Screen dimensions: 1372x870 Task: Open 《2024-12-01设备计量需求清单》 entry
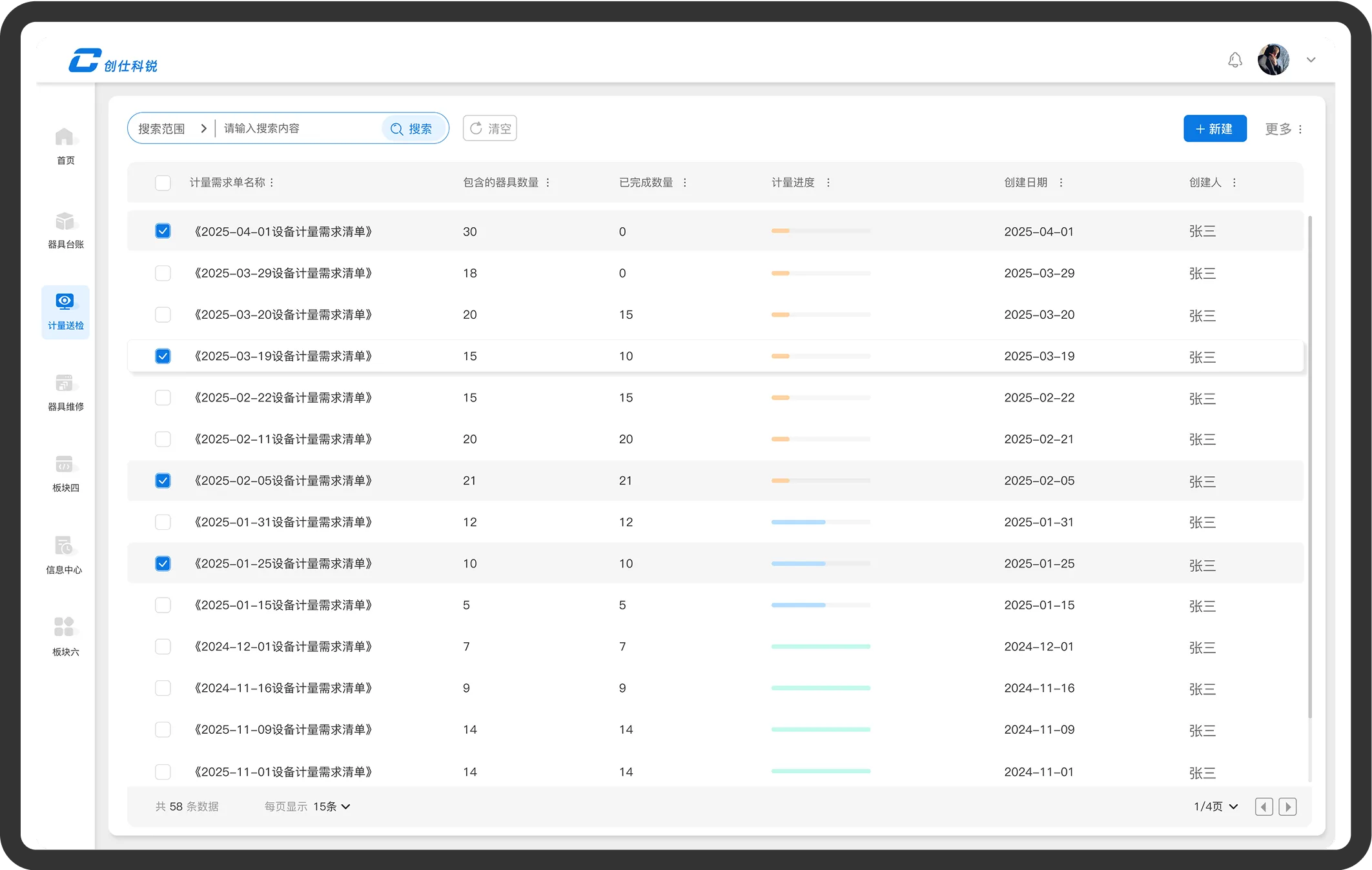[283, 647]
